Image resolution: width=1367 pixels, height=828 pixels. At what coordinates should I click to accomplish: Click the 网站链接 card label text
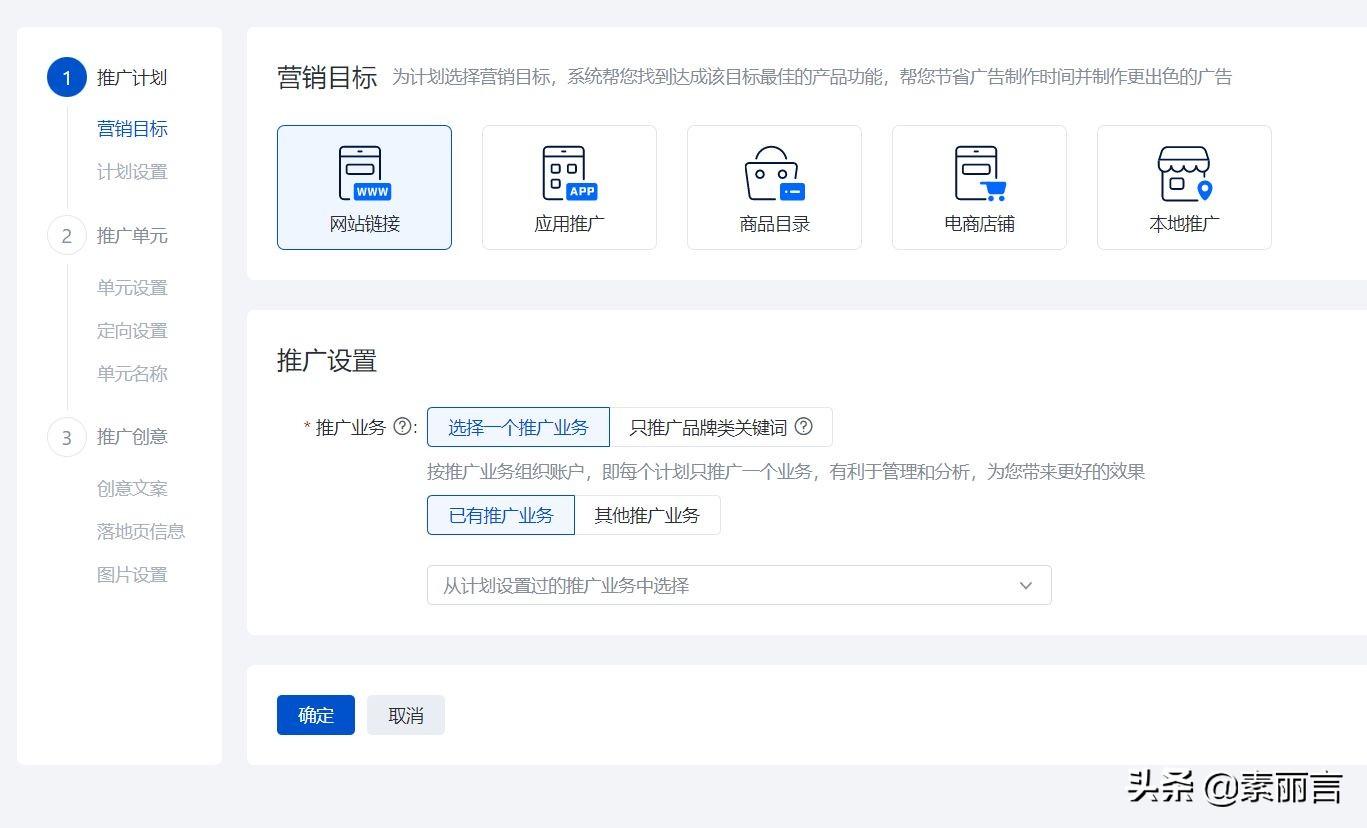(x=365, y=224)
